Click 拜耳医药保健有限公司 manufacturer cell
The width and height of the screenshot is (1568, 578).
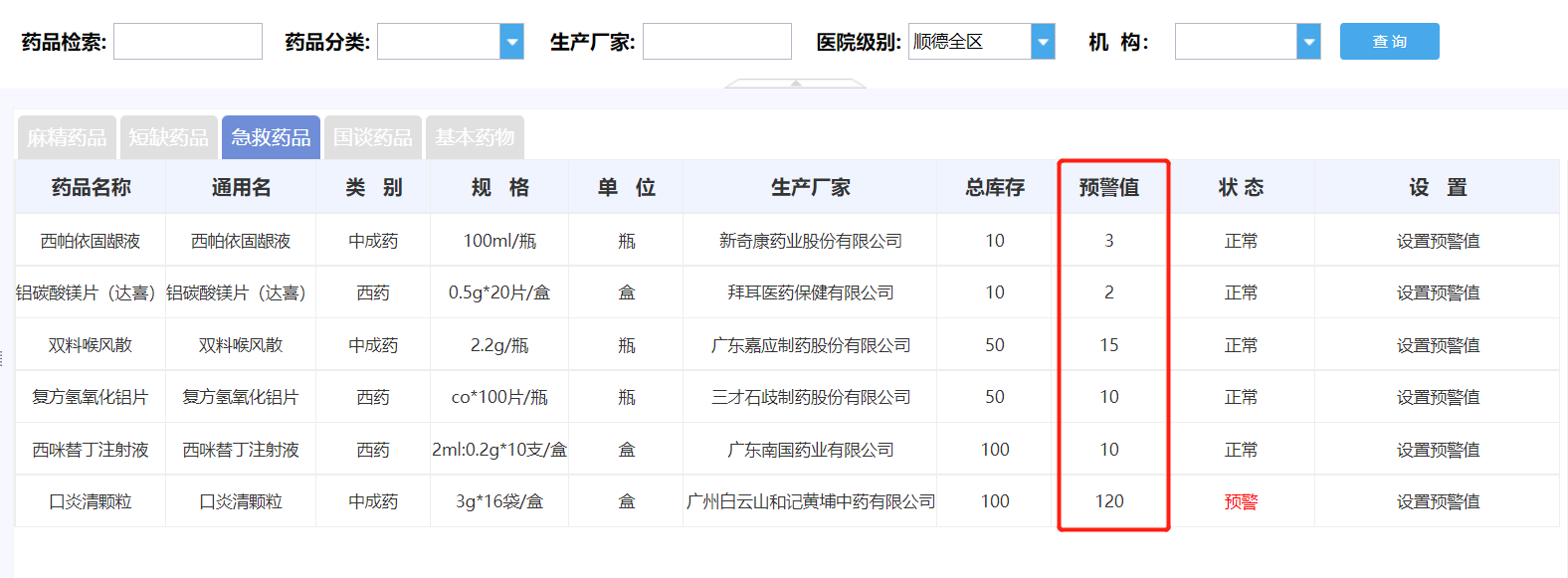pos(810,292)
